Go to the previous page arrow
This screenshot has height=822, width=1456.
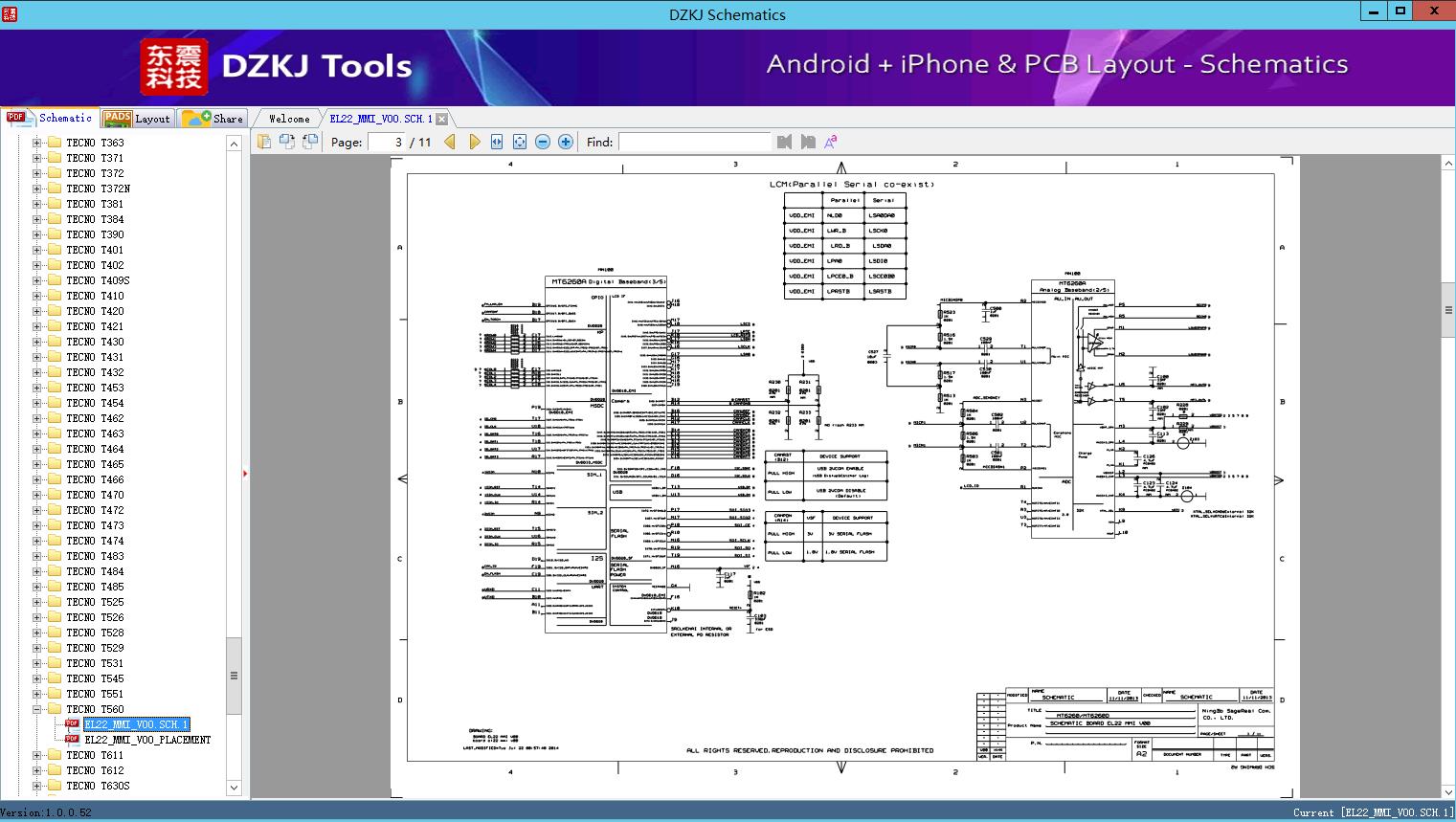[x=450, y=142]
